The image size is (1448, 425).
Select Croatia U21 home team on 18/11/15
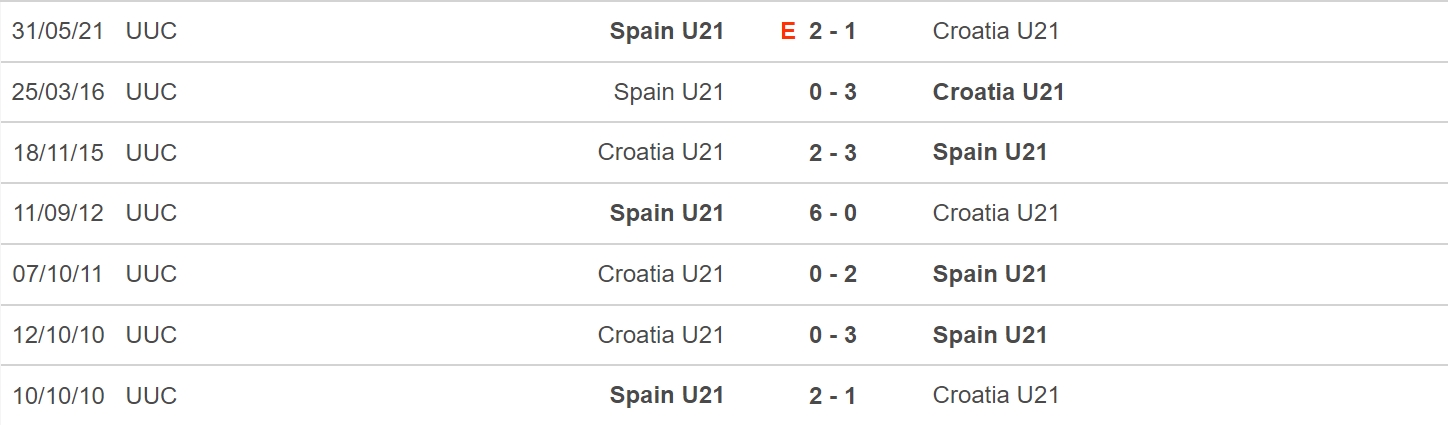click(x=661, y=152)
